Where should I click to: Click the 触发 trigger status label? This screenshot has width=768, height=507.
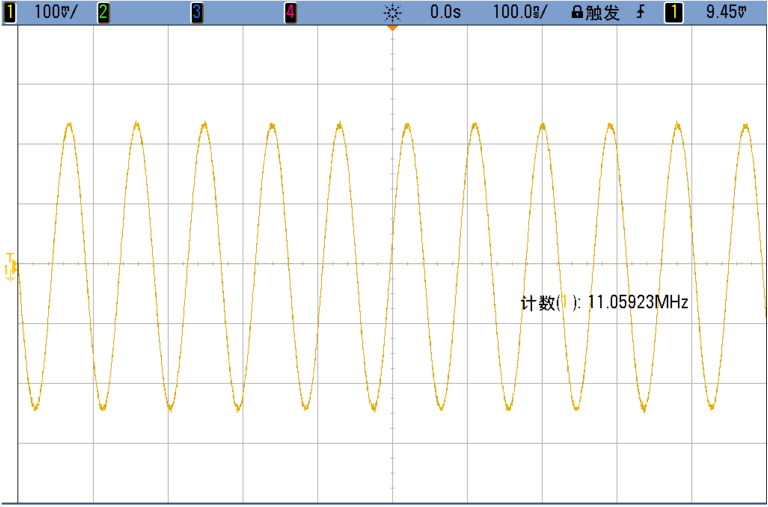(x=603, y=12)
